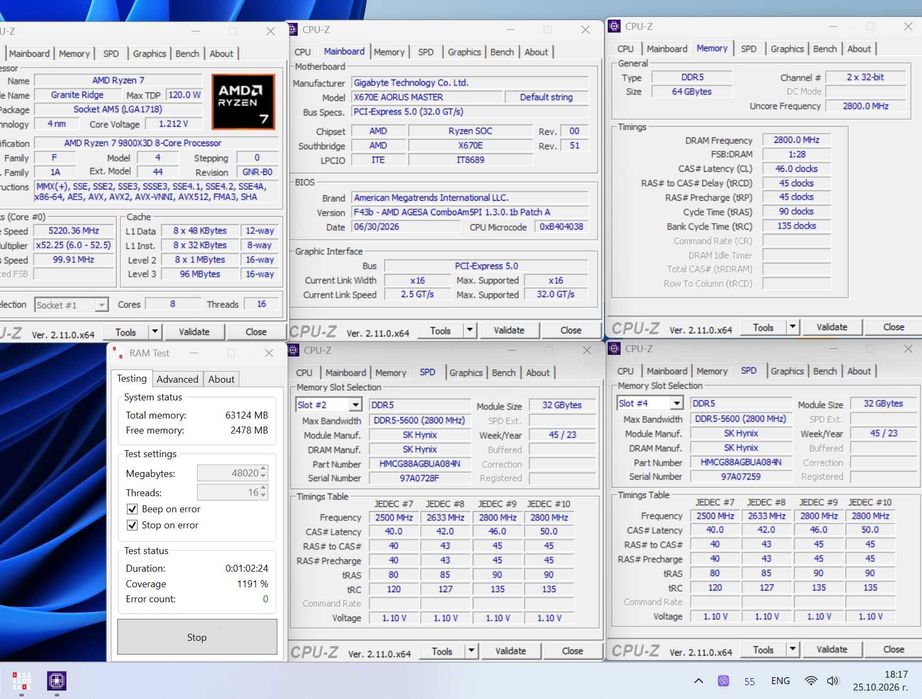The image size is (922, 699).
Task: Switch to CPU tab in Slot #4 SPD window
Action: pyautogui.click(x=625, y=371)
